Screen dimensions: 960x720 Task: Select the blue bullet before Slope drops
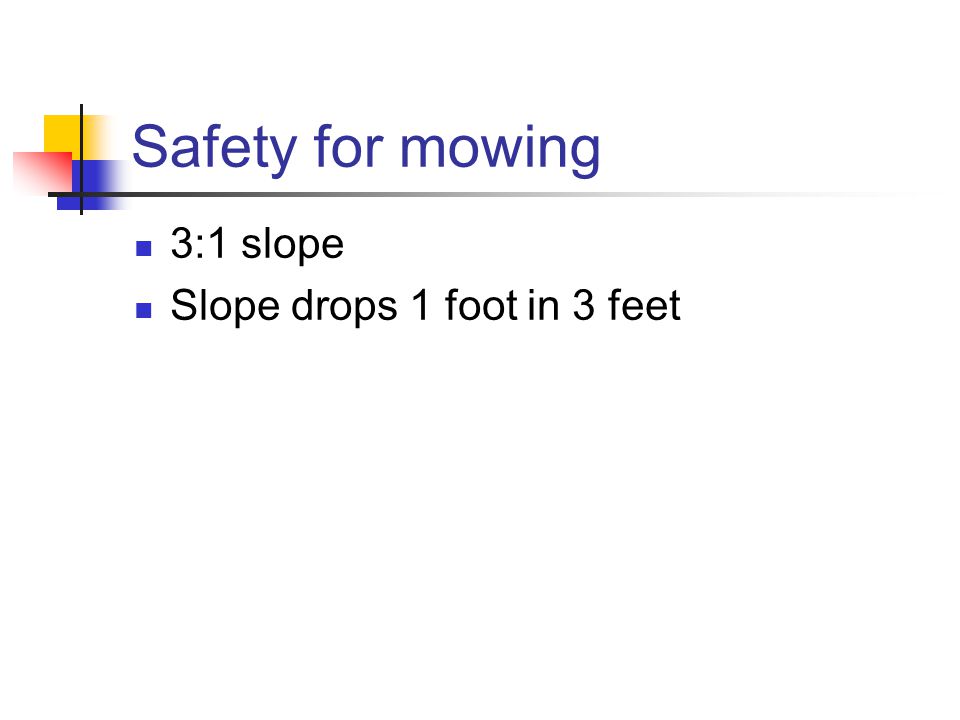coord(144,310)
